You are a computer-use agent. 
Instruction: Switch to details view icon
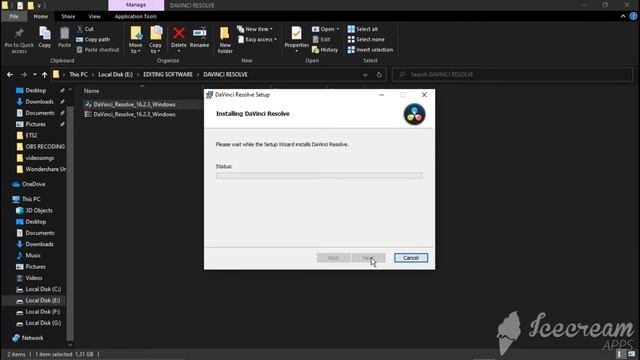pyautogui.click(x=621, y=354)
